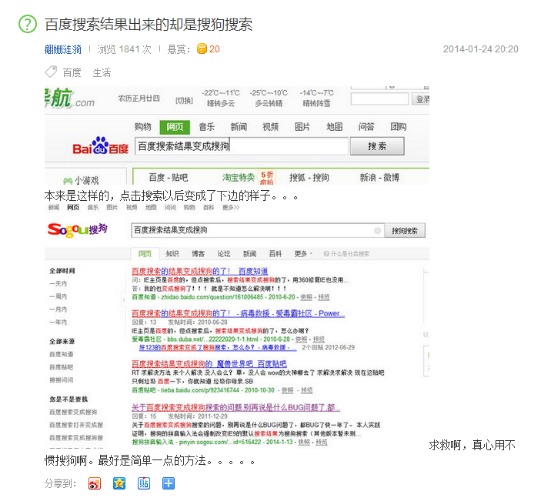Click the Sogou search input field
Image resolution: width=554 pixels, height=501 pixels.
(x=258, y=230)
